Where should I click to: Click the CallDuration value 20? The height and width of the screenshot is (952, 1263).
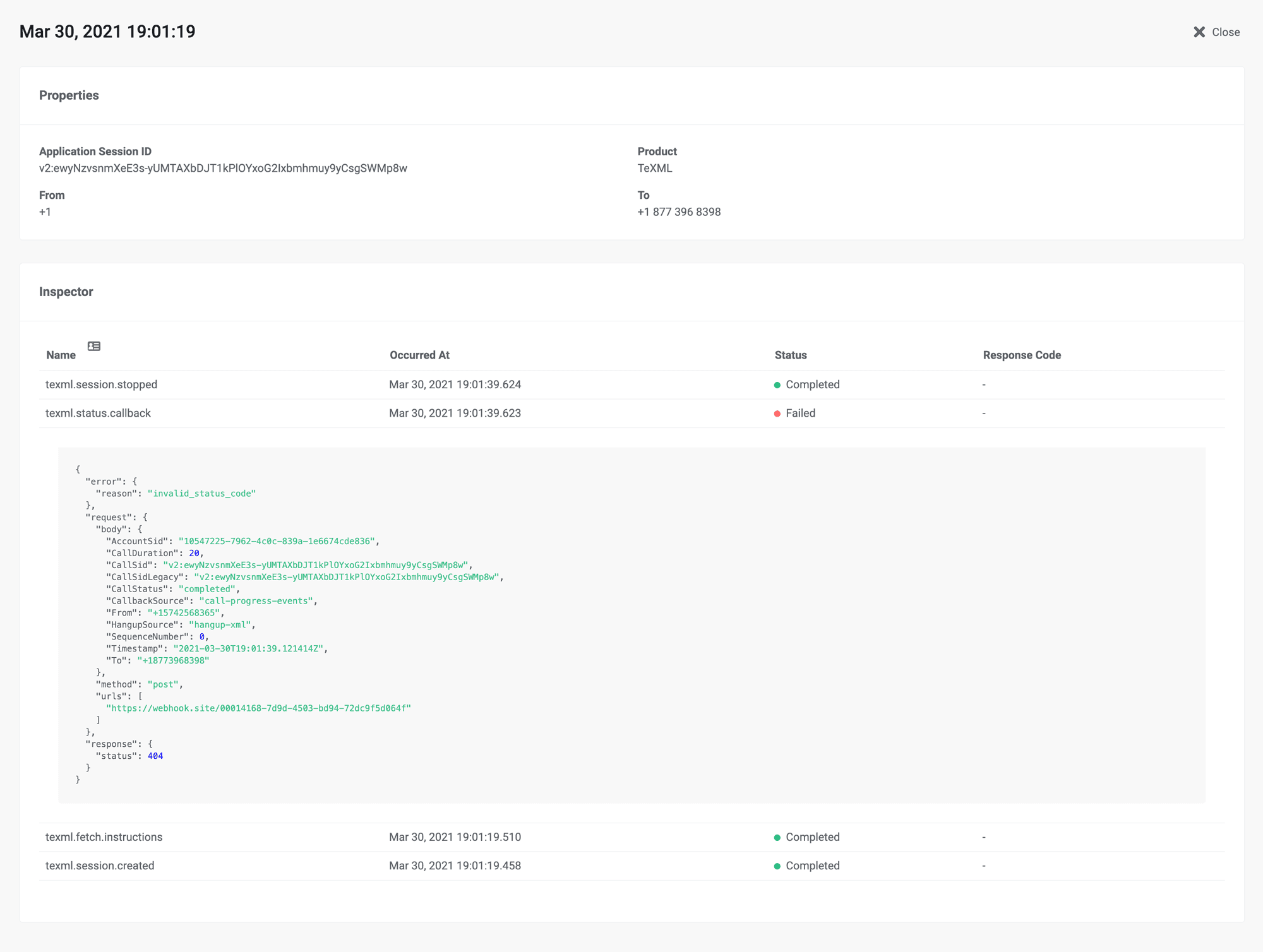pos(194,553)
